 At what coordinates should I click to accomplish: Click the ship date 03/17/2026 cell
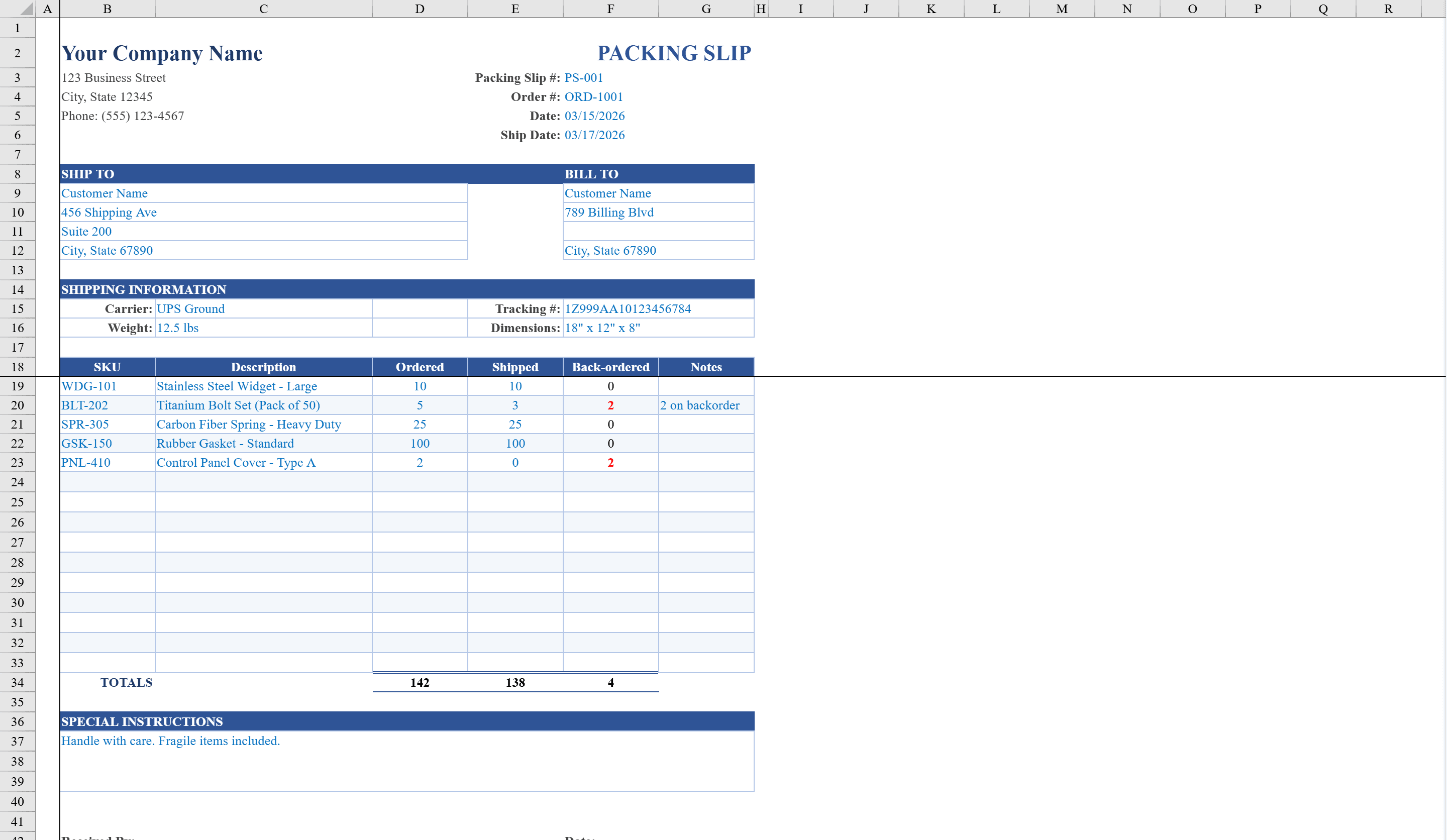(595, 135)
